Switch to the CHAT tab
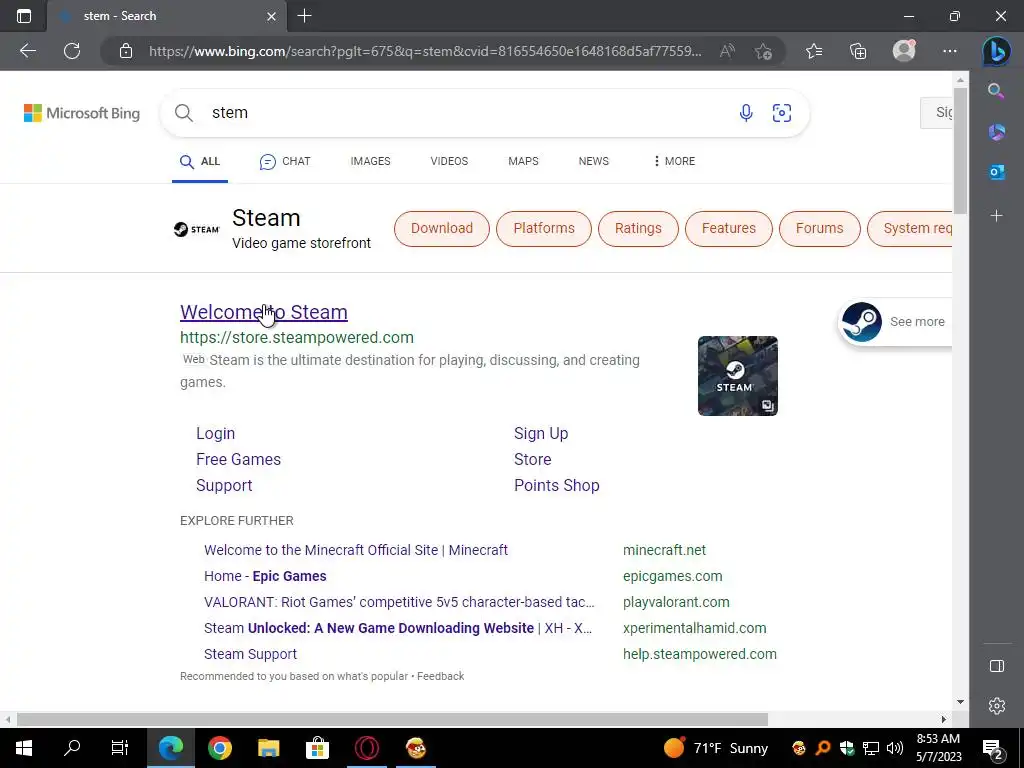Viewport: 1024px width, 768px height. (x=285, y=161)
